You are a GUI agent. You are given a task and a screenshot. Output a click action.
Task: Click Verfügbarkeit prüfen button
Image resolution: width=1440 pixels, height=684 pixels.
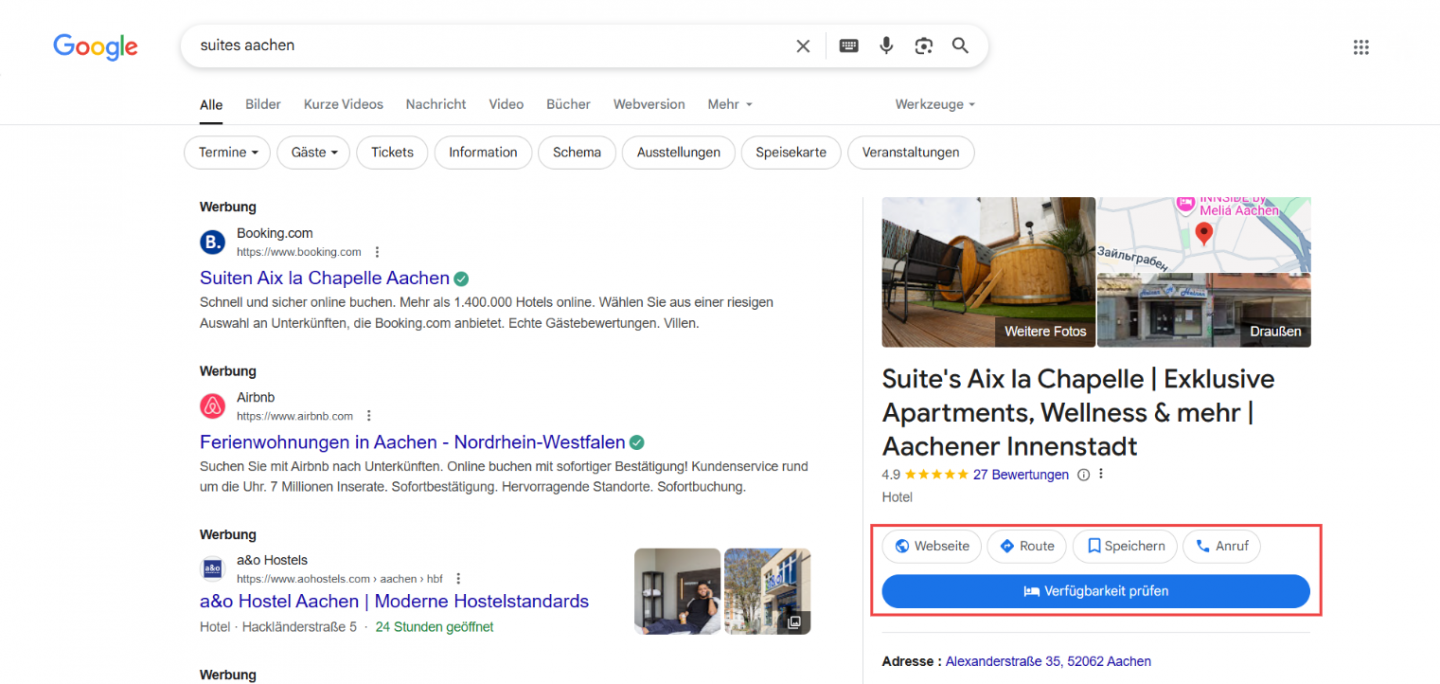(x=1096, y=591)
